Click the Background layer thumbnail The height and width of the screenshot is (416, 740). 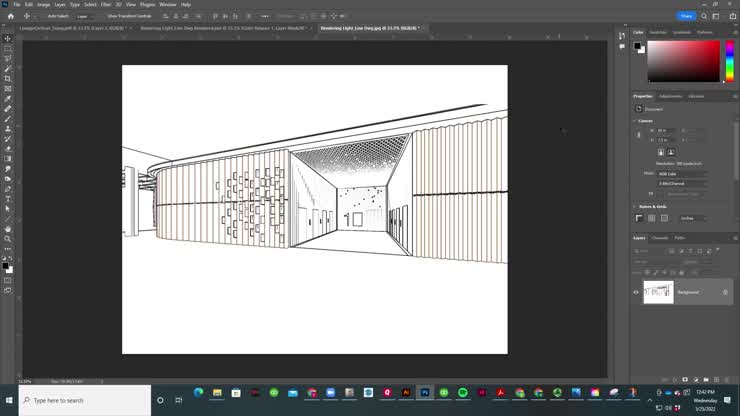(x=658, y=292)
